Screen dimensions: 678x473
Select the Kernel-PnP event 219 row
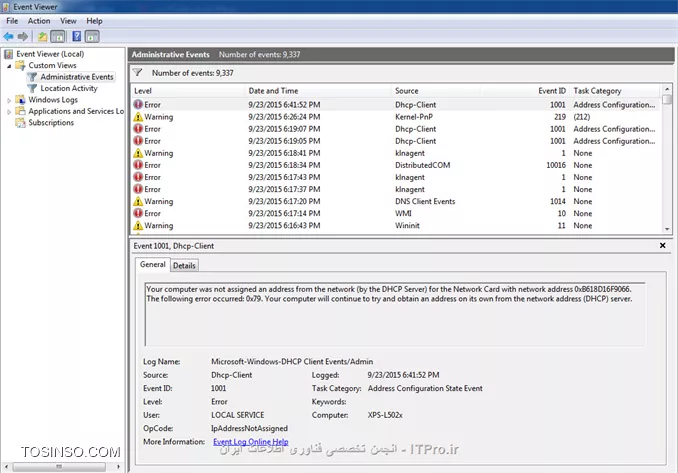[396, 117]
